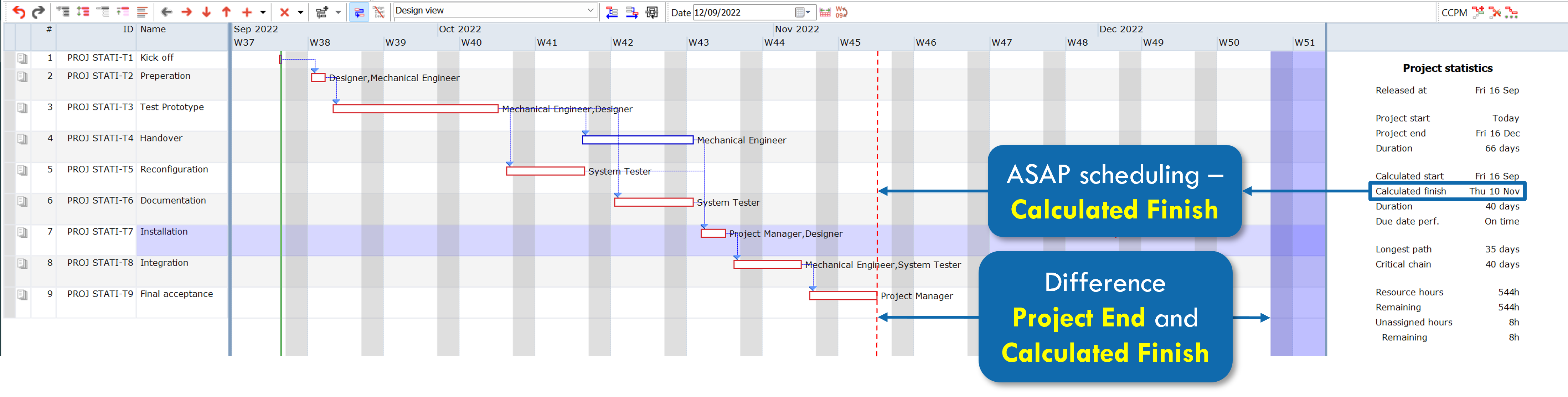Toggle the crossed-out Design view filter icon
Screen dimensions: 1568x397
click(378, 11)
